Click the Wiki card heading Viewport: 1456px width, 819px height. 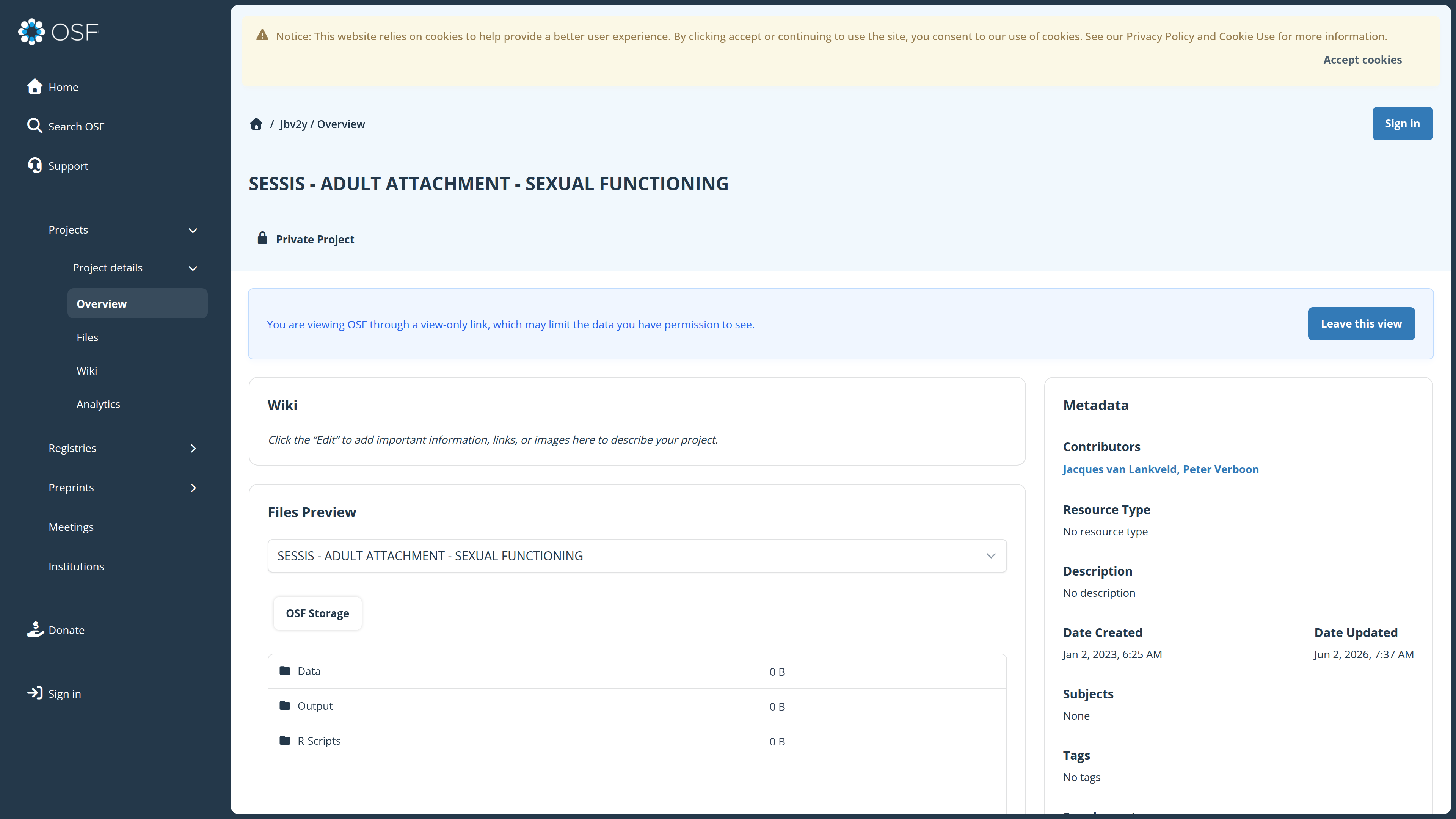point(282,405)
